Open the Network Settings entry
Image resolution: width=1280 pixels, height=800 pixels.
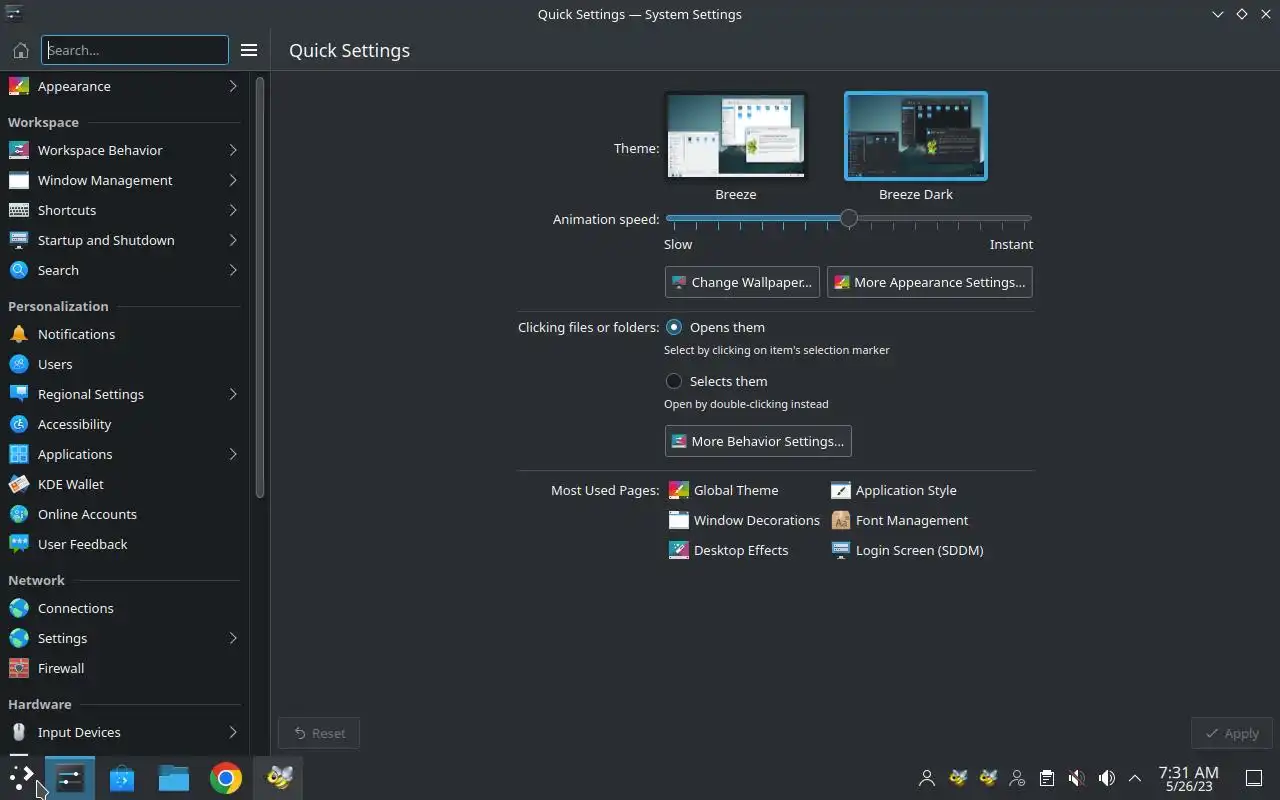(124, 638)
